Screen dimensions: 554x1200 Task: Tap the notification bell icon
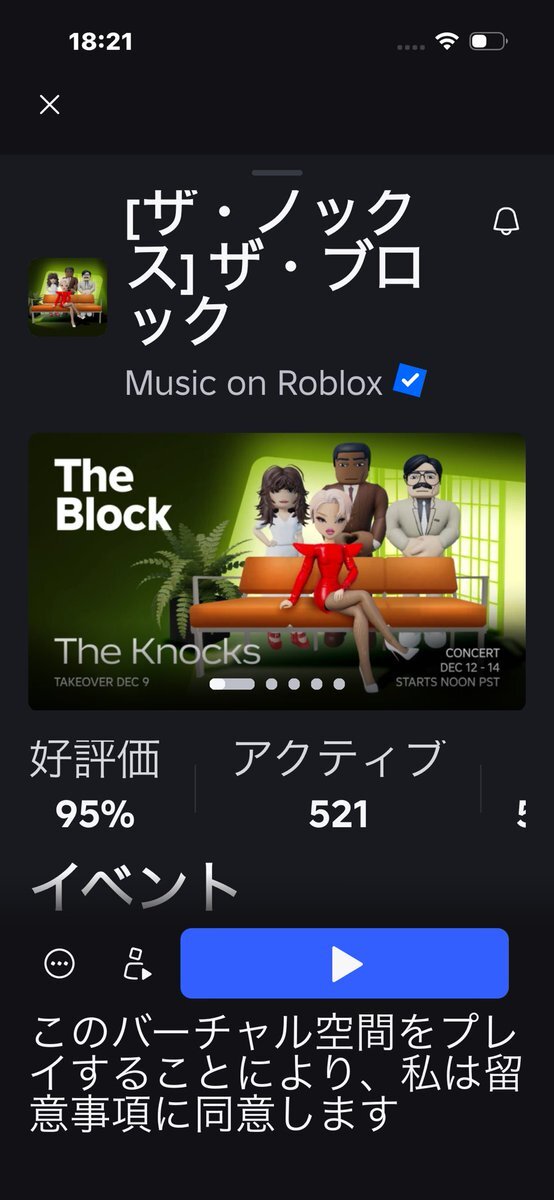(506, 222)
